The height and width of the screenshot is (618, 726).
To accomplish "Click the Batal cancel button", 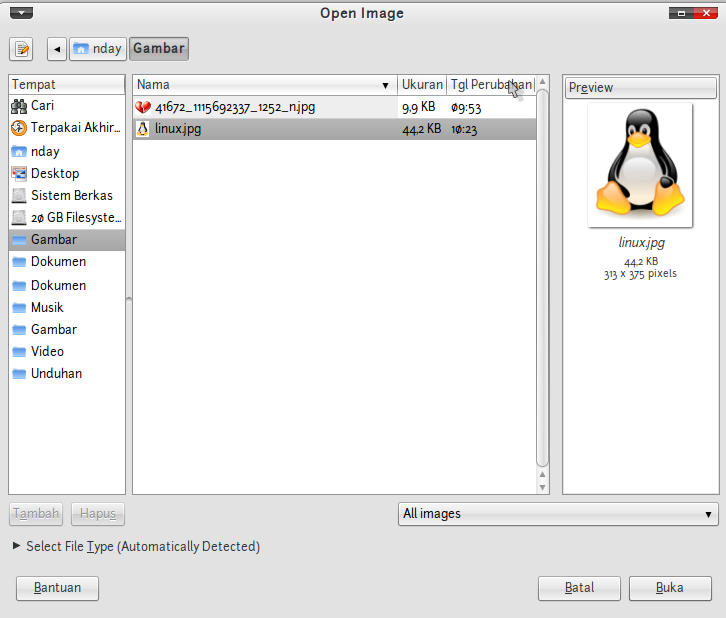I will point(579,588).
